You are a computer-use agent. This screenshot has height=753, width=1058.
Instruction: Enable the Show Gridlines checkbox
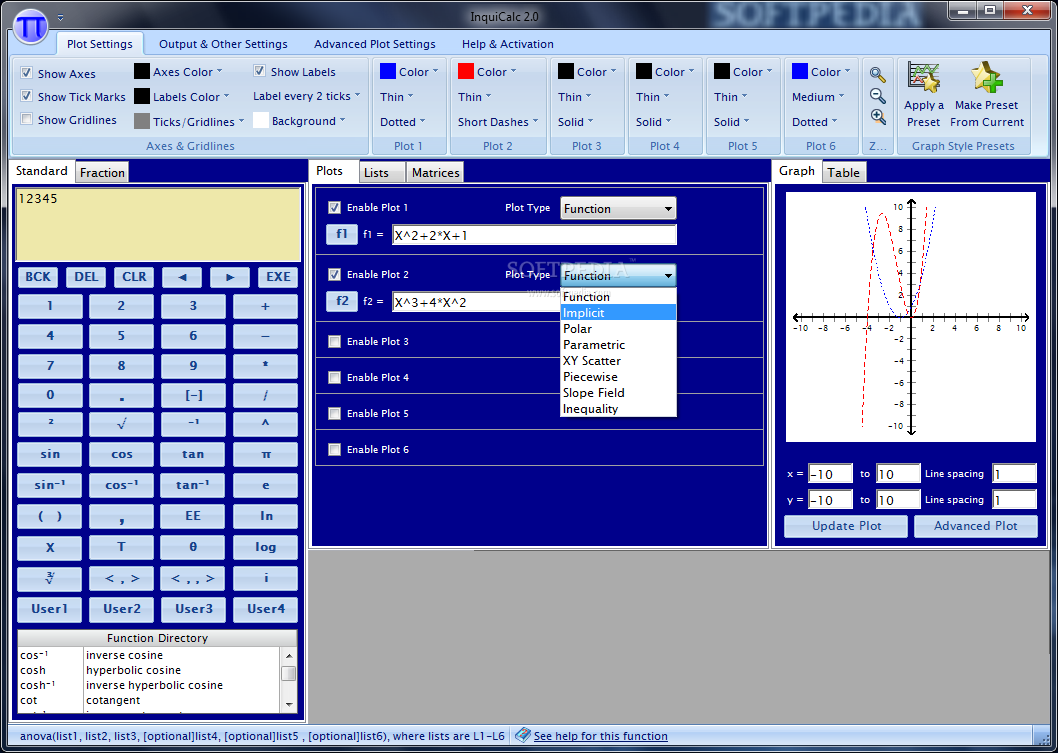pos(26,119)
